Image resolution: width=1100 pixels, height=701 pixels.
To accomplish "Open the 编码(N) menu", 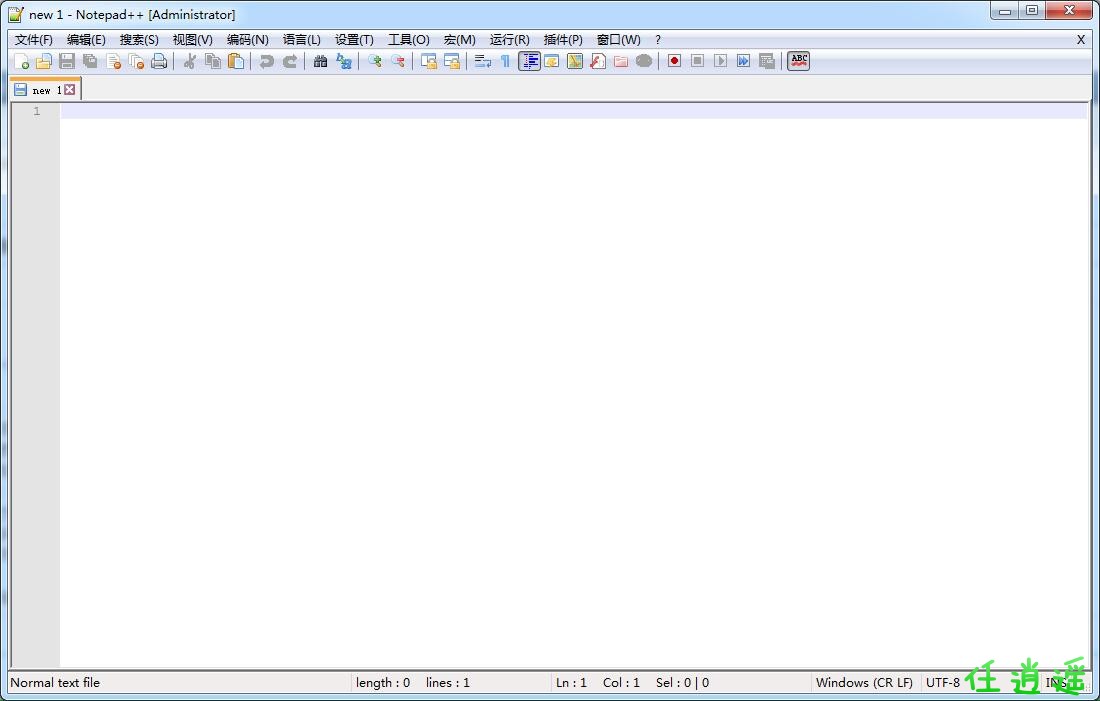I will tap(248, 40).
